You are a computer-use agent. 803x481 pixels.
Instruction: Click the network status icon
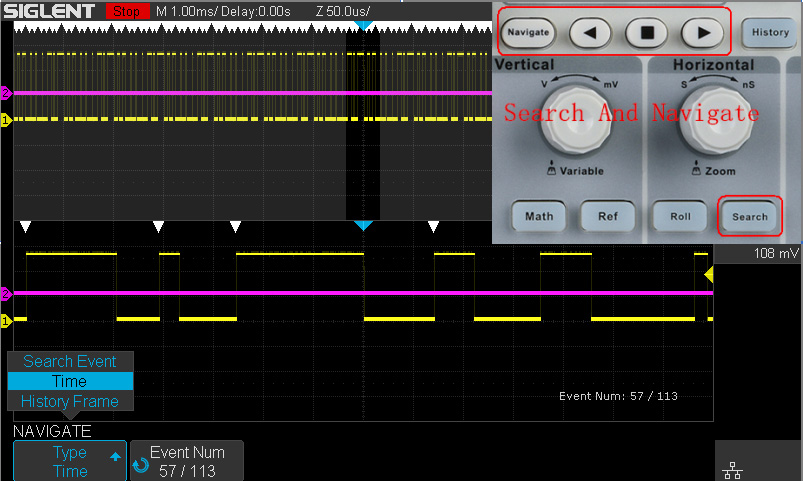732,471
